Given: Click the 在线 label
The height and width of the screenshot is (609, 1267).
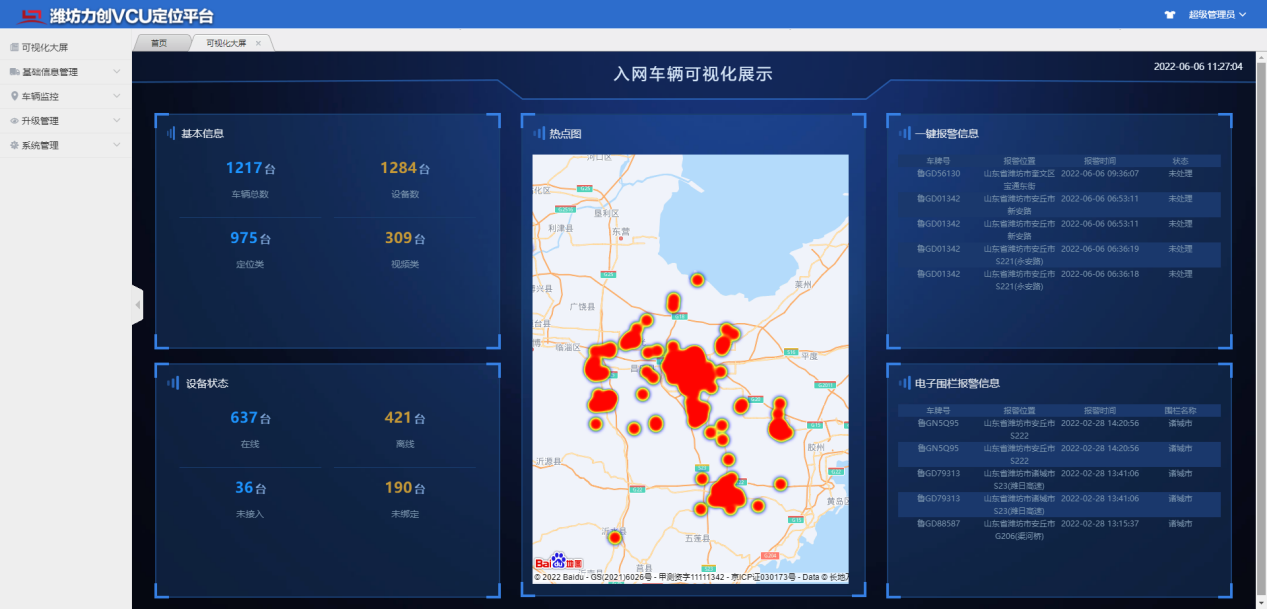Looking at the screenshot, I should coord(250,444).
